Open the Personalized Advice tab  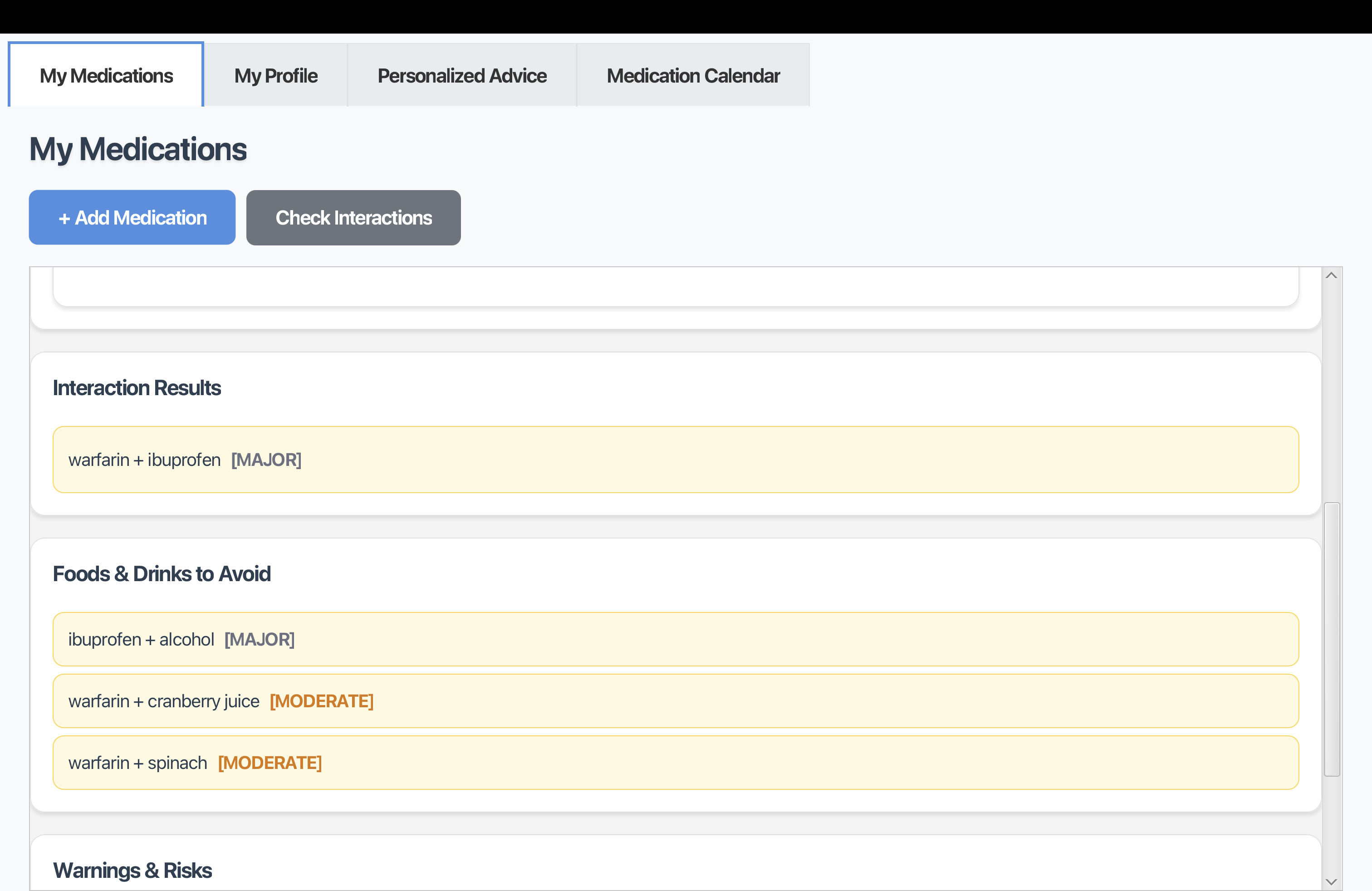pos(462,75)
